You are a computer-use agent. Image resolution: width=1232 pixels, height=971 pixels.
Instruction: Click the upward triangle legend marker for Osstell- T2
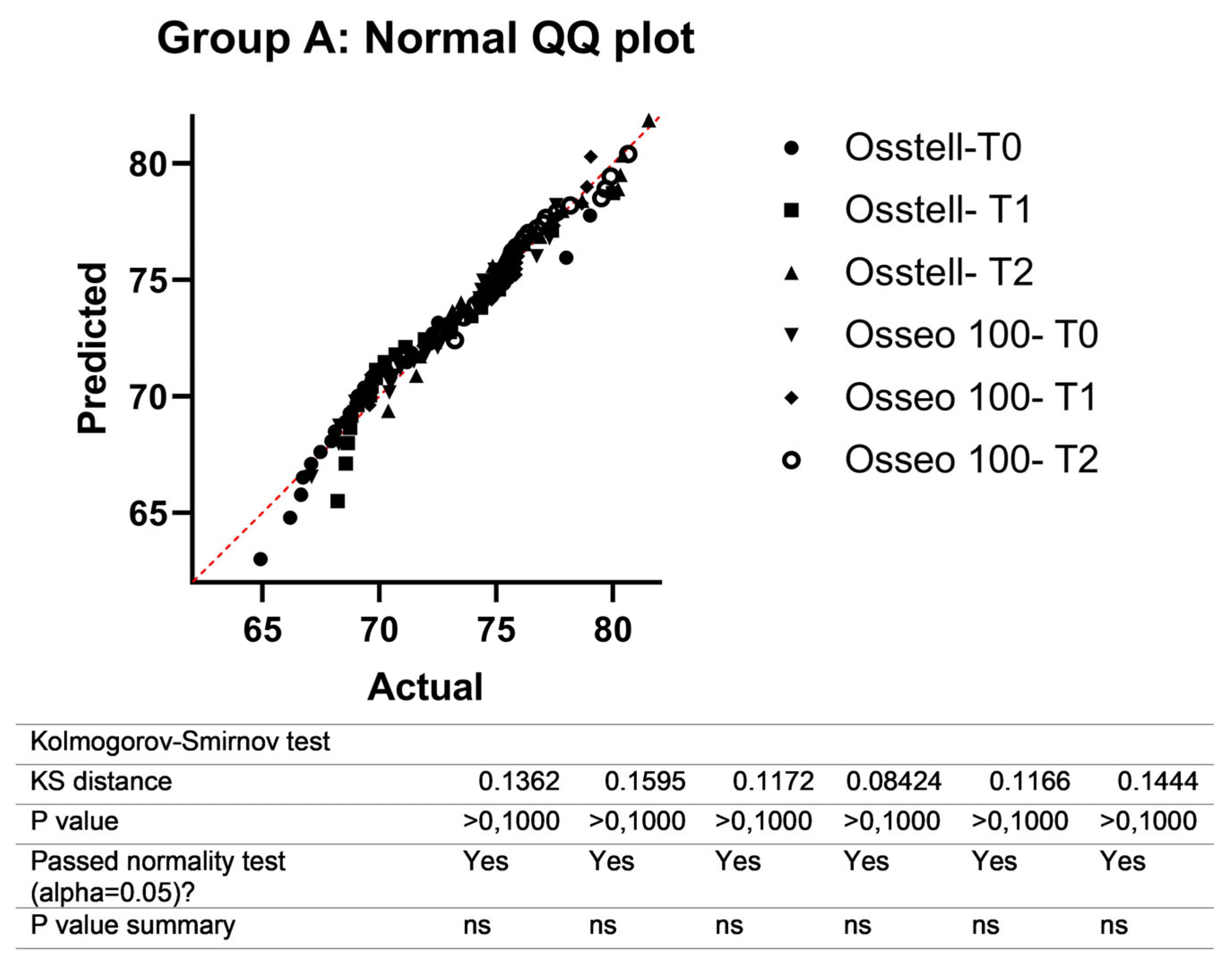point(791,274)
